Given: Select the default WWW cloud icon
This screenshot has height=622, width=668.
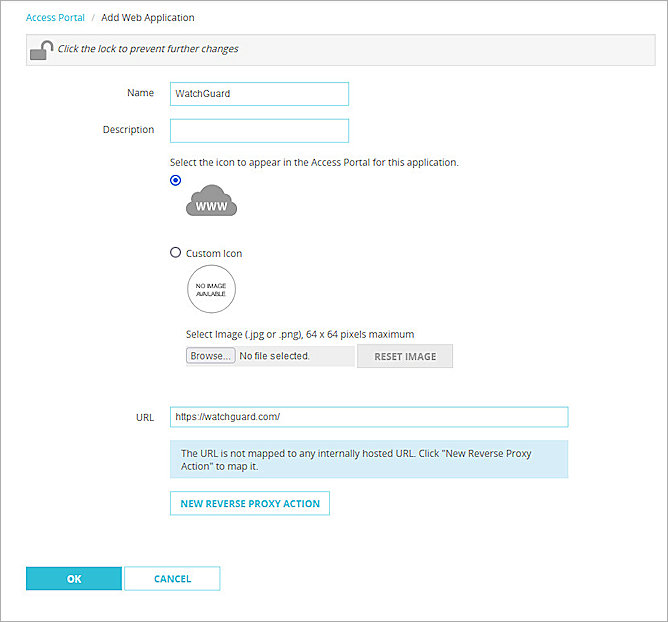Looking at the screenshot, I should (x=211, y=201).
